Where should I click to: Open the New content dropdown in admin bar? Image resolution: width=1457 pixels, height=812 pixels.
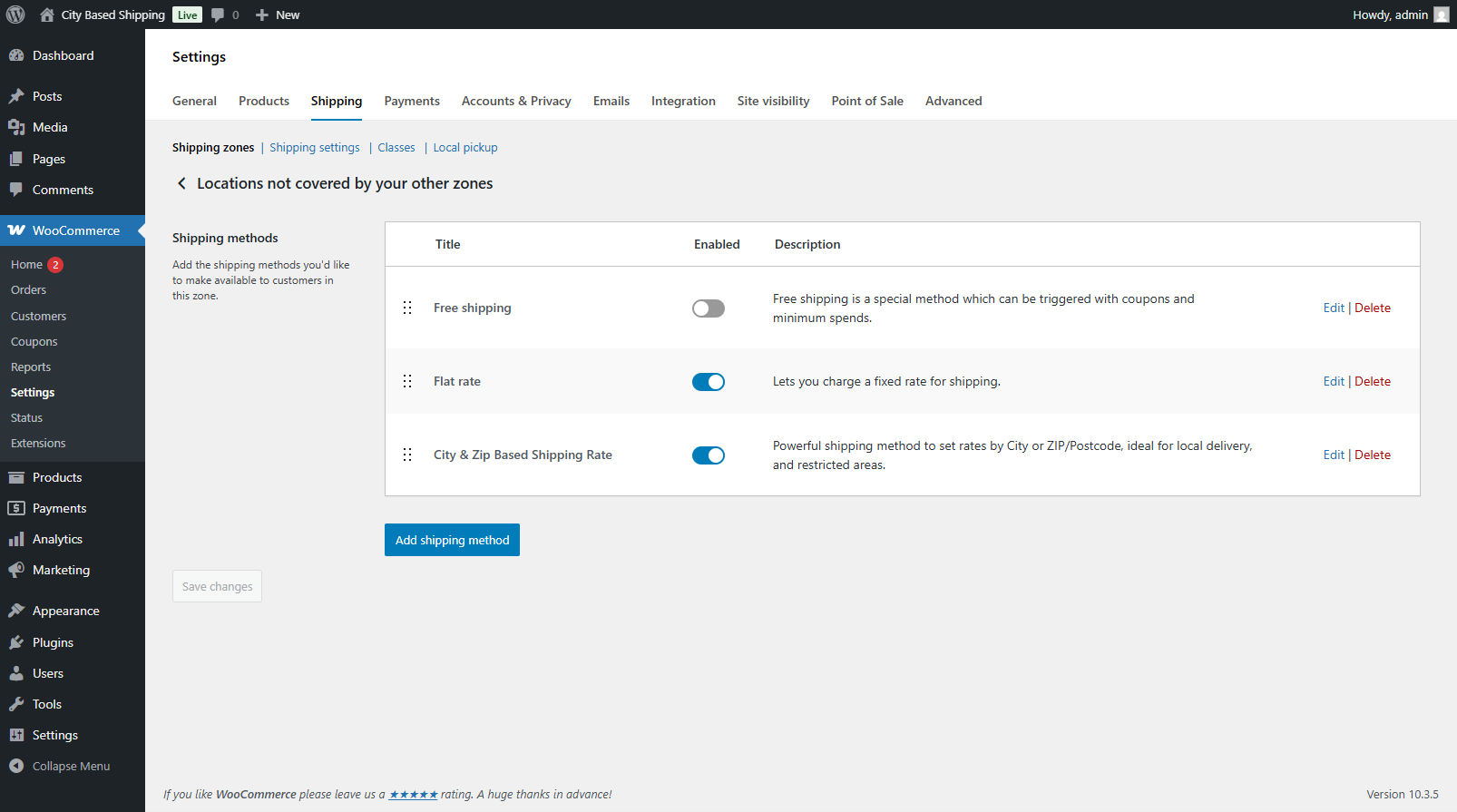pos(278,15)
